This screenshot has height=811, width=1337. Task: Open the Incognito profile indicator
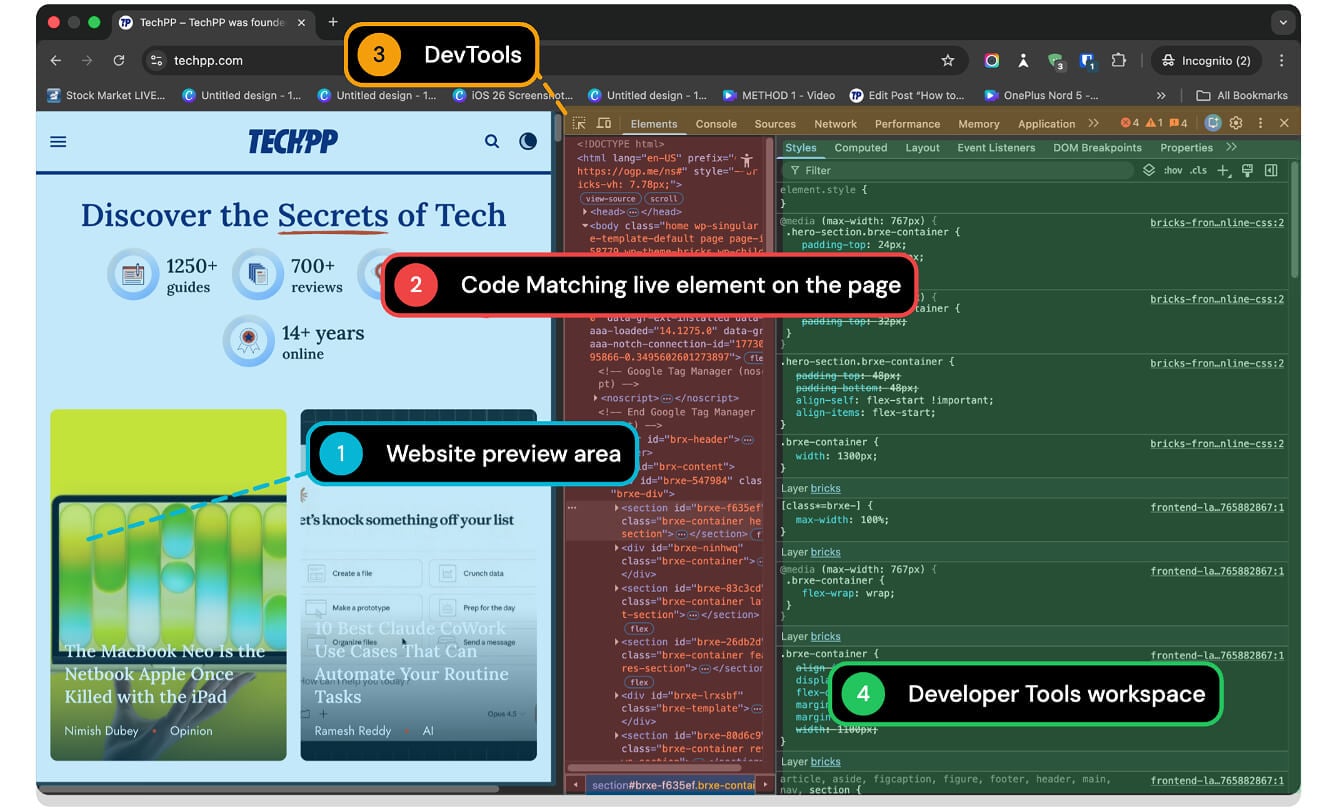click(x=1207, y=60)
